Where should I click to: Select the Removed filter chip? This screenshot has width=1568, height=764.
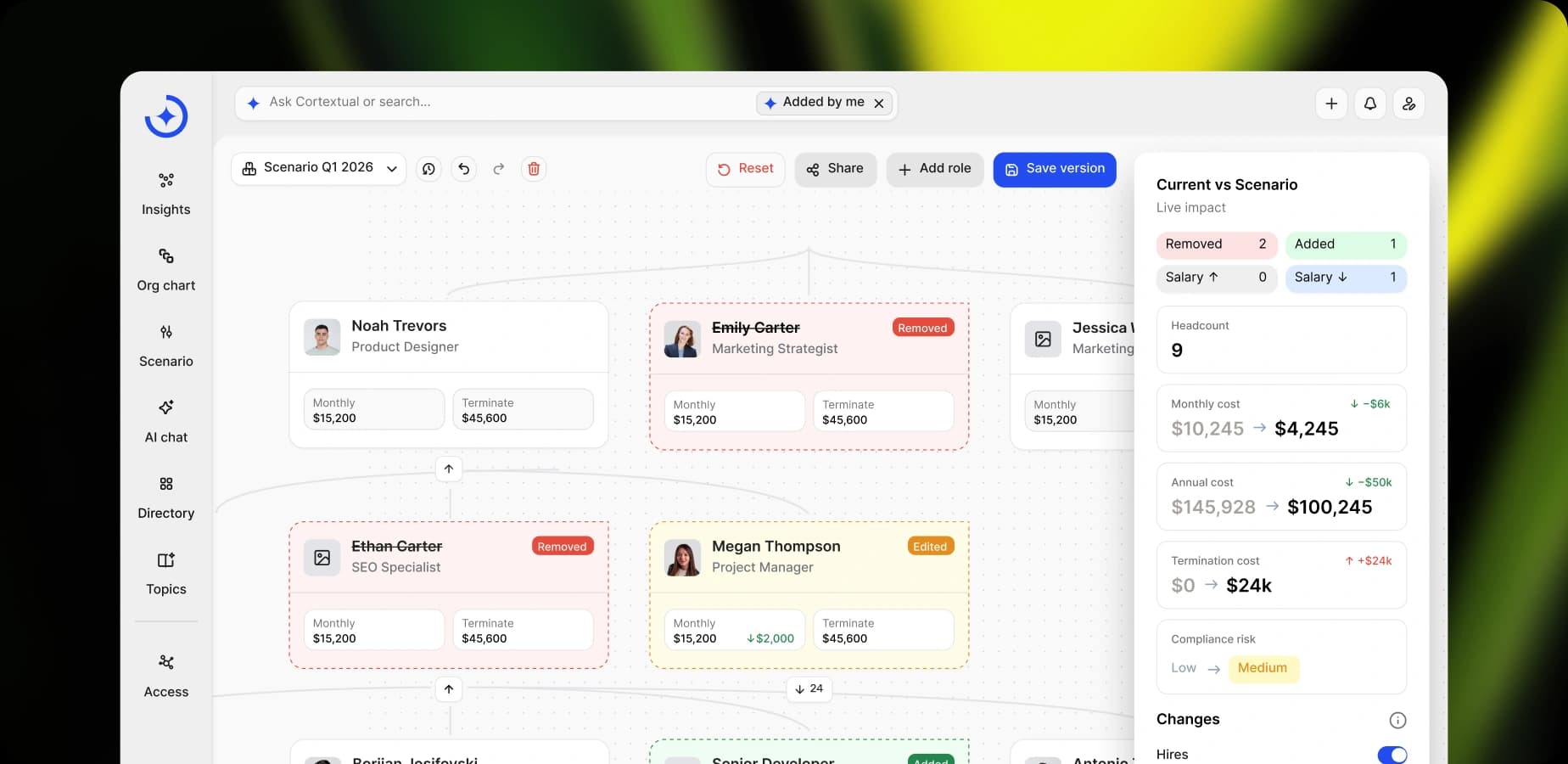tap(1216, 244)
